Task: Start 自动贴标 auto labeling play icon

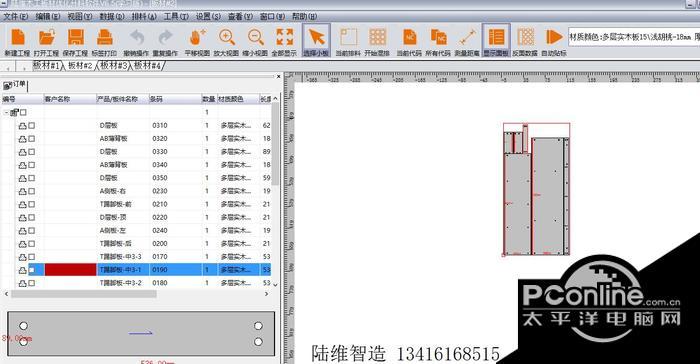Action: [554, 38]
